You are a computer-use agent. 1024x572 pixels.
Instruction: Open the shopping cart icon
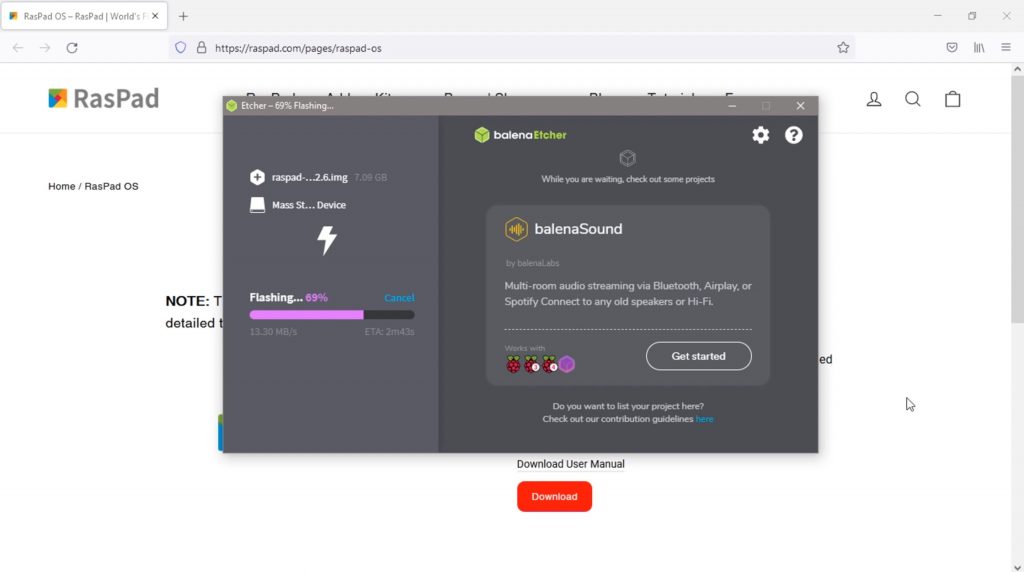click(953, 99)
